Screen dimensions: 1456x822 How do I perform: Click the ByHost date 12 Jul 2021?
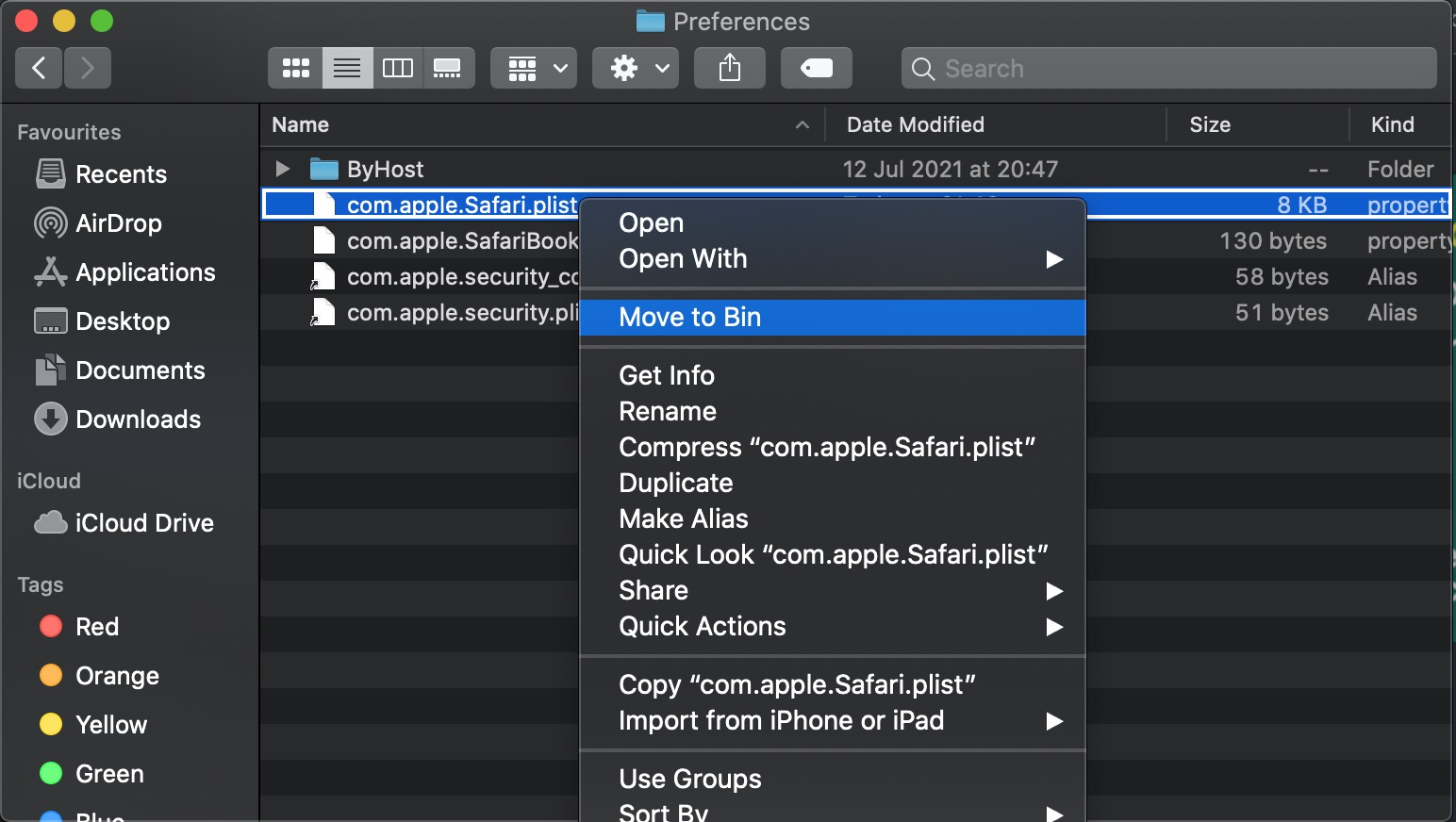coord(950,169)
